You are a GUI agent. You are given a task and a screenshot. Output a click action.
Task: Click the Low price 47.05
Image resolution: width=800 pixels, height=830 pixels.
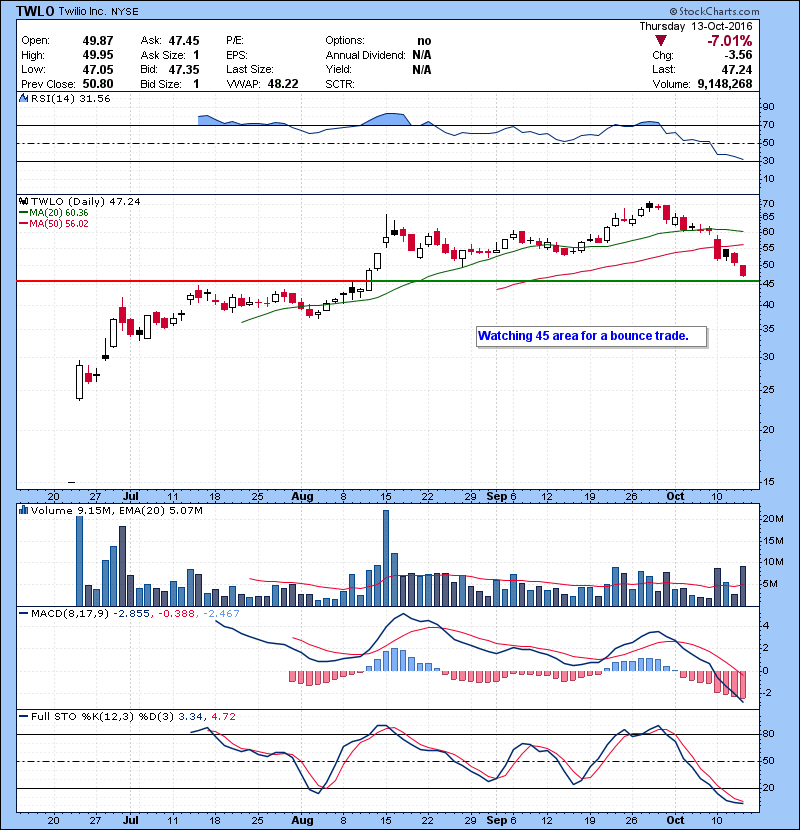pyautogui.click(x=98, y=69)
